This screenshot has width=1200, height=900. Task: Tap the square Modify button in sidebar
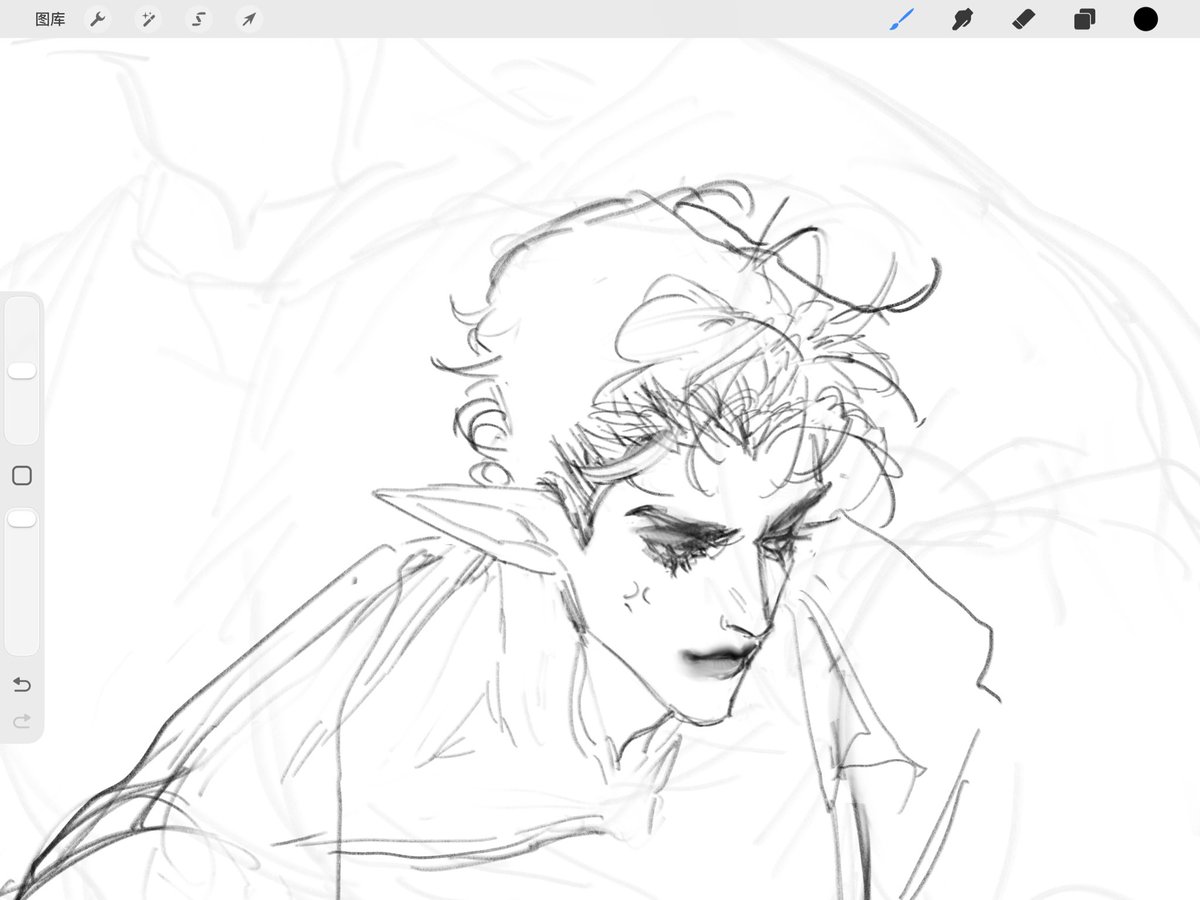[21, 476]
